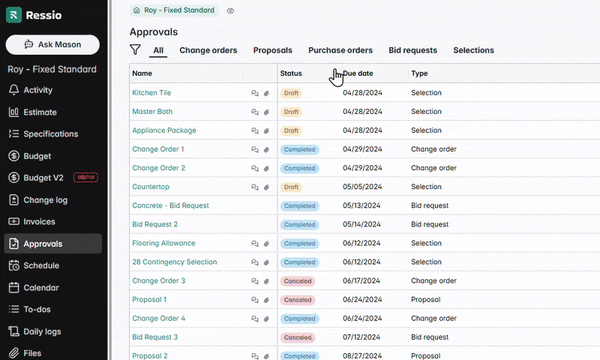
Task: Open Change Order 1
Action: tap(158, 149)
